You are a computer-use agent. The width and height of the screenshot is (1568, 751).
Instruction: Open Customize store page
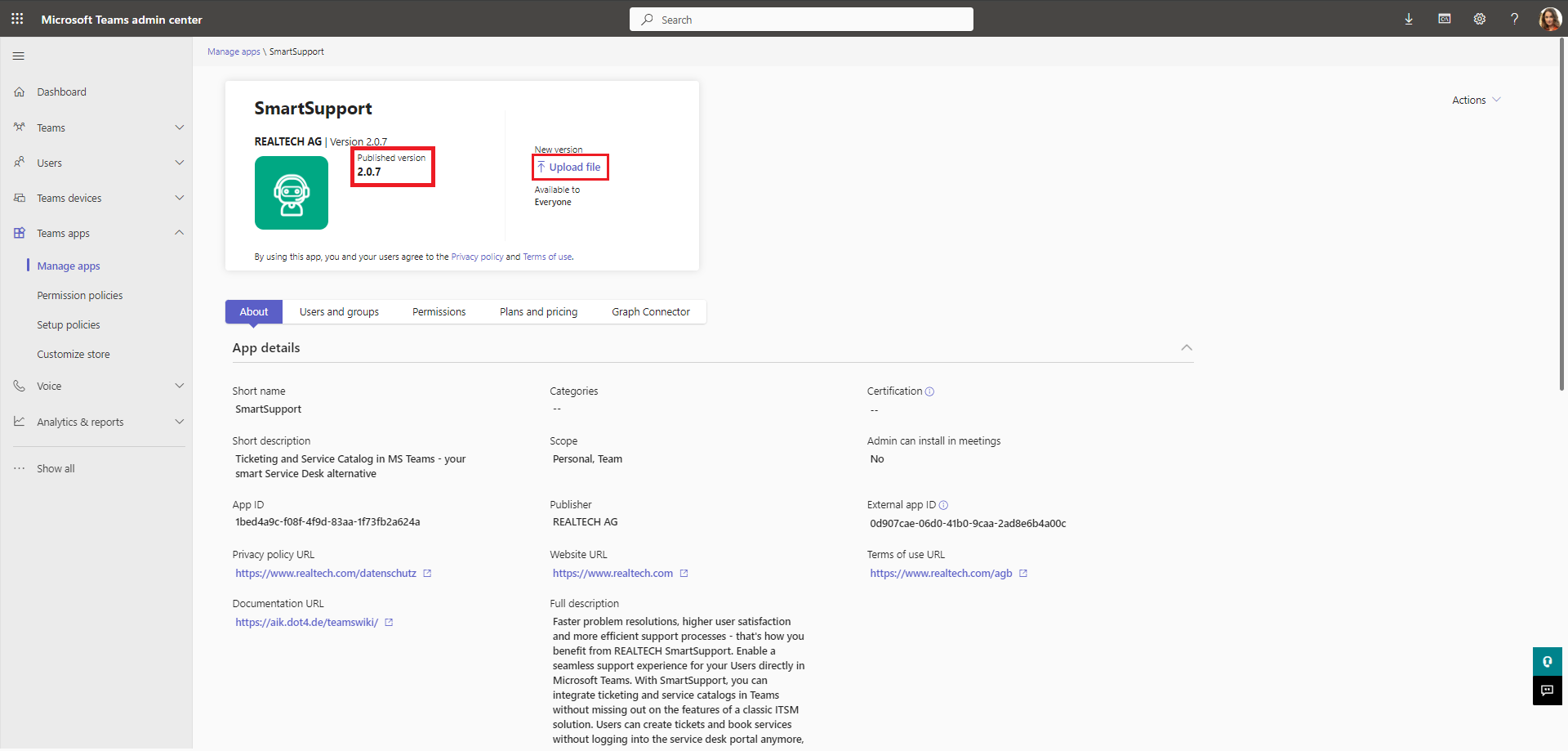[73, 354]
